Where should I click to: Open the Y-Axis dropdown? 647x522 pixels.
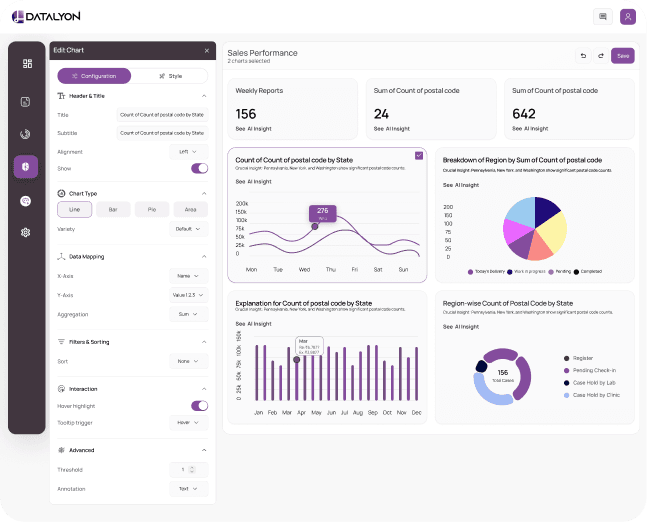189,295
